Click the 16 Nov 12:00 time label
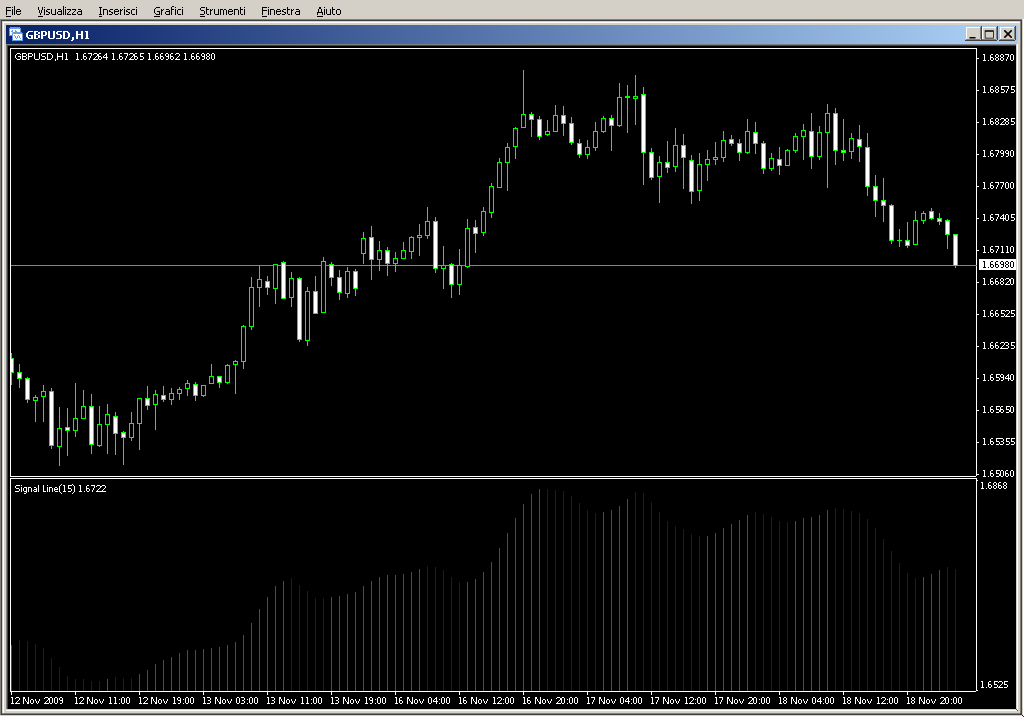The height and width of the screenshot is (717, 1024). pos(486,701)
